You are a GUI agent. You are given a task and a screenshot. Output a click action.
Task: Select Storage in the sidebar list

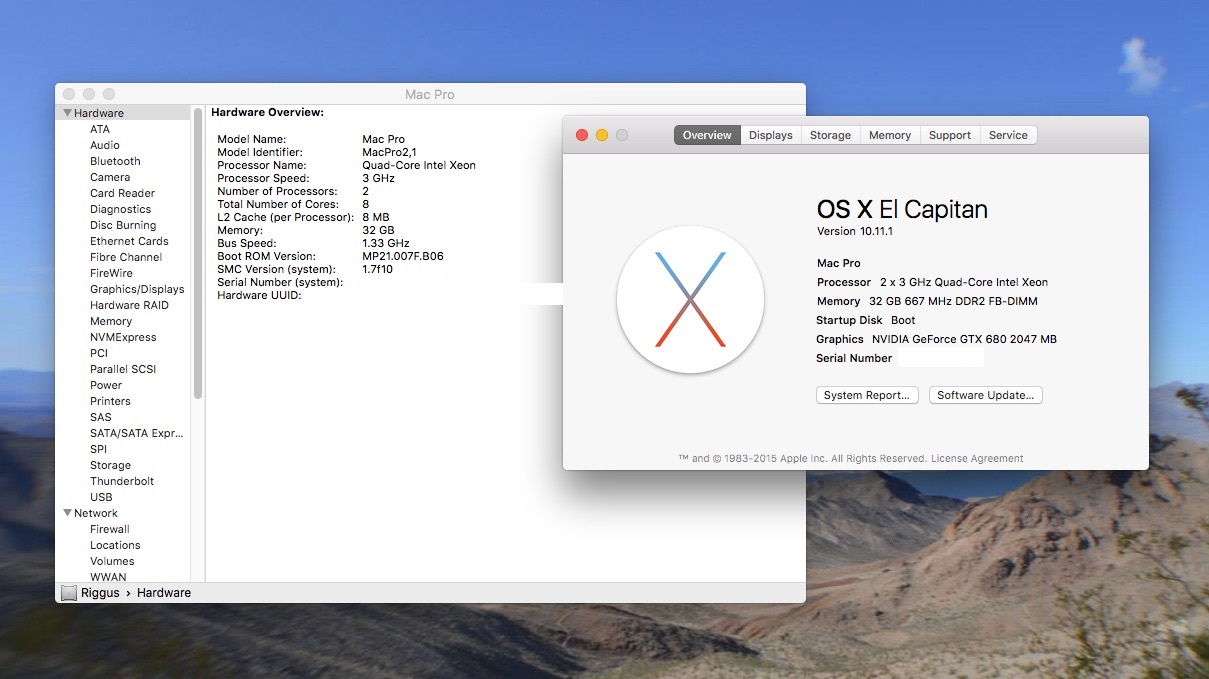pyautogui.click(x=110, y=465)
